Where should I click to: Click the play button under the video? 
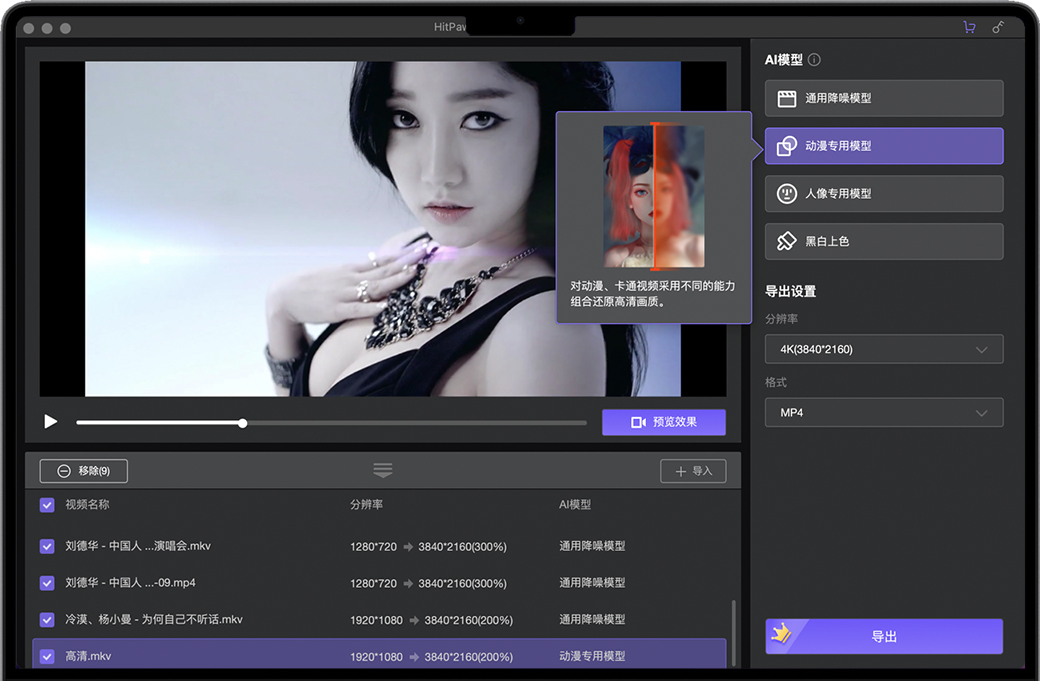pos(51,422)
